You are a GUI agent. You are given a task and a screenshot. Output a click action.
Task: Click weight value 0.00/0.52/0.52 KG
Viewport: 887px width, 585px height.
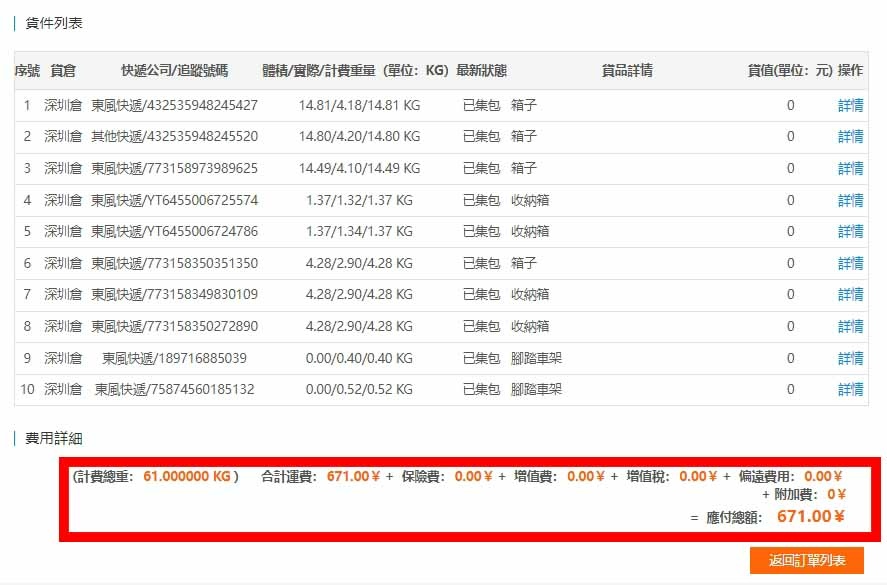pyautogui.click(x=359, y=389)
